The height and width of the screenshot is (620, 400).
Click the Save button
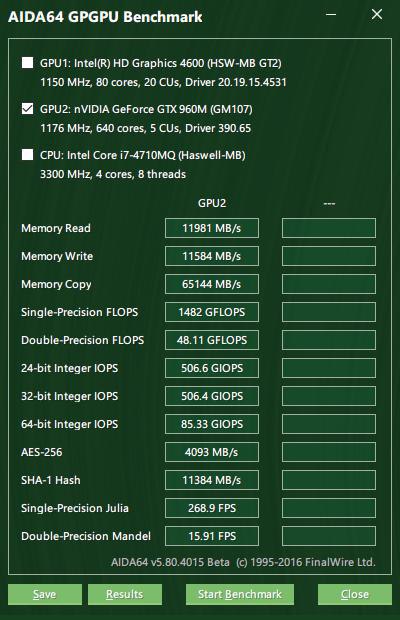click(45, 594)
